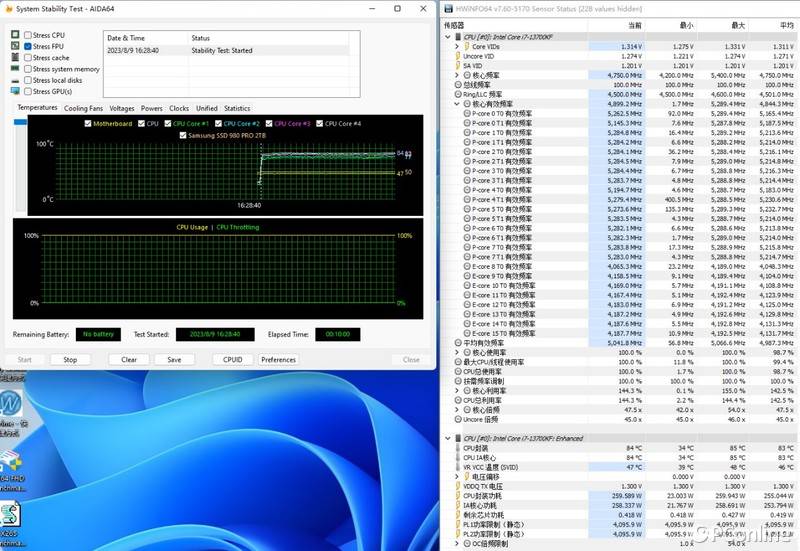Screen dimensions: 800x551
Task: Click the icon beside 最大CPU/线程使用率
Action: click(458, 362)
